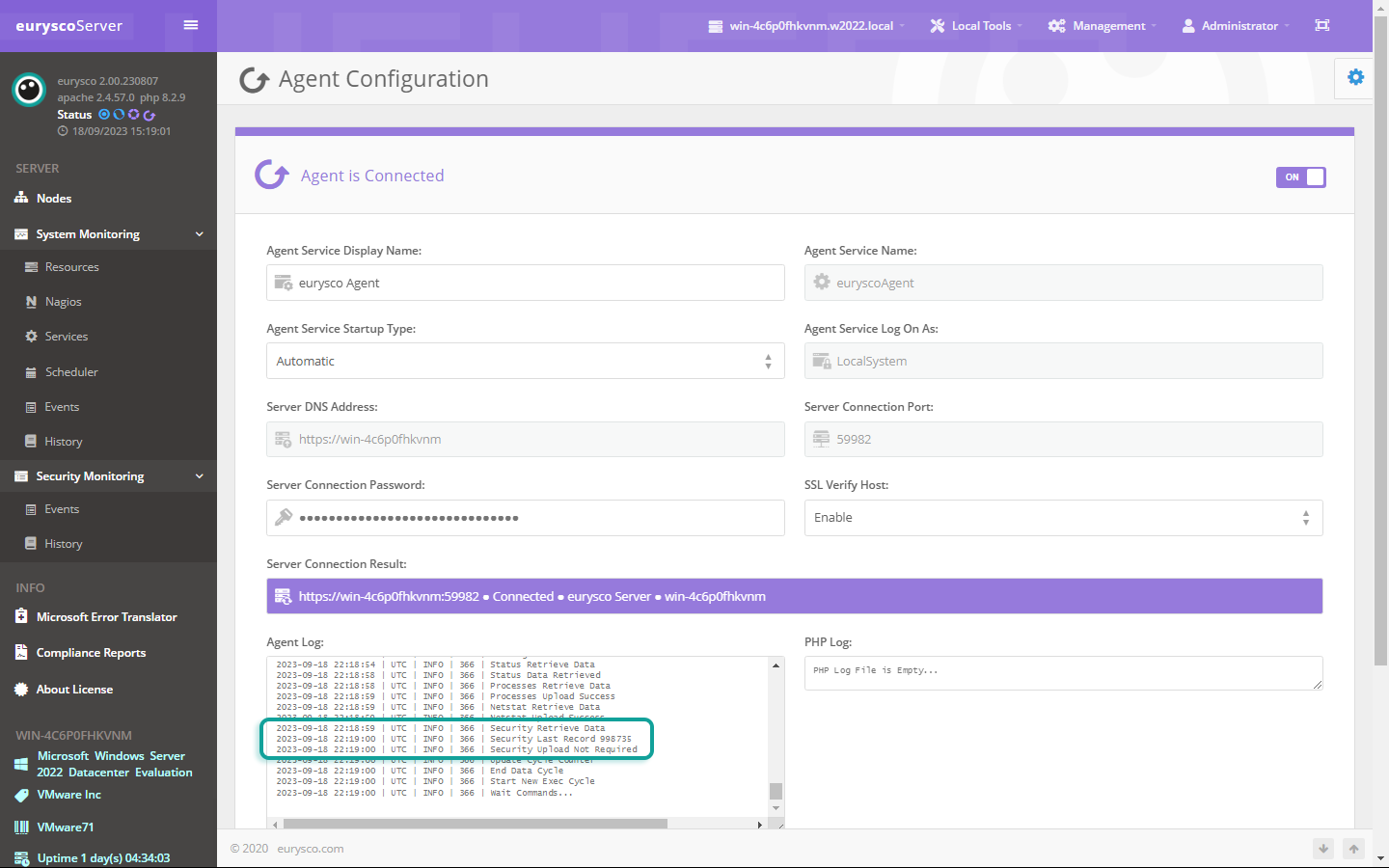Image resolution: width=1389 pixels, height=868 pixels.
Task: Open the eurysco.com footer link
Action: (311, 849)
